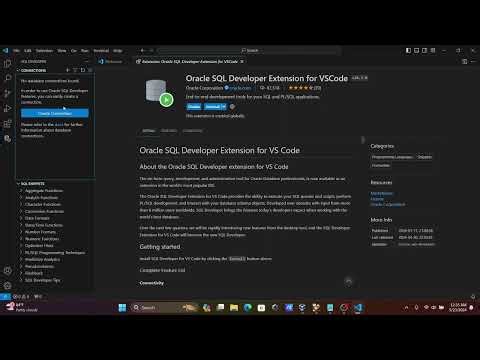The height and width of the screenshot is (360, 480).
Task: Open the File menu
Action: 16,51
